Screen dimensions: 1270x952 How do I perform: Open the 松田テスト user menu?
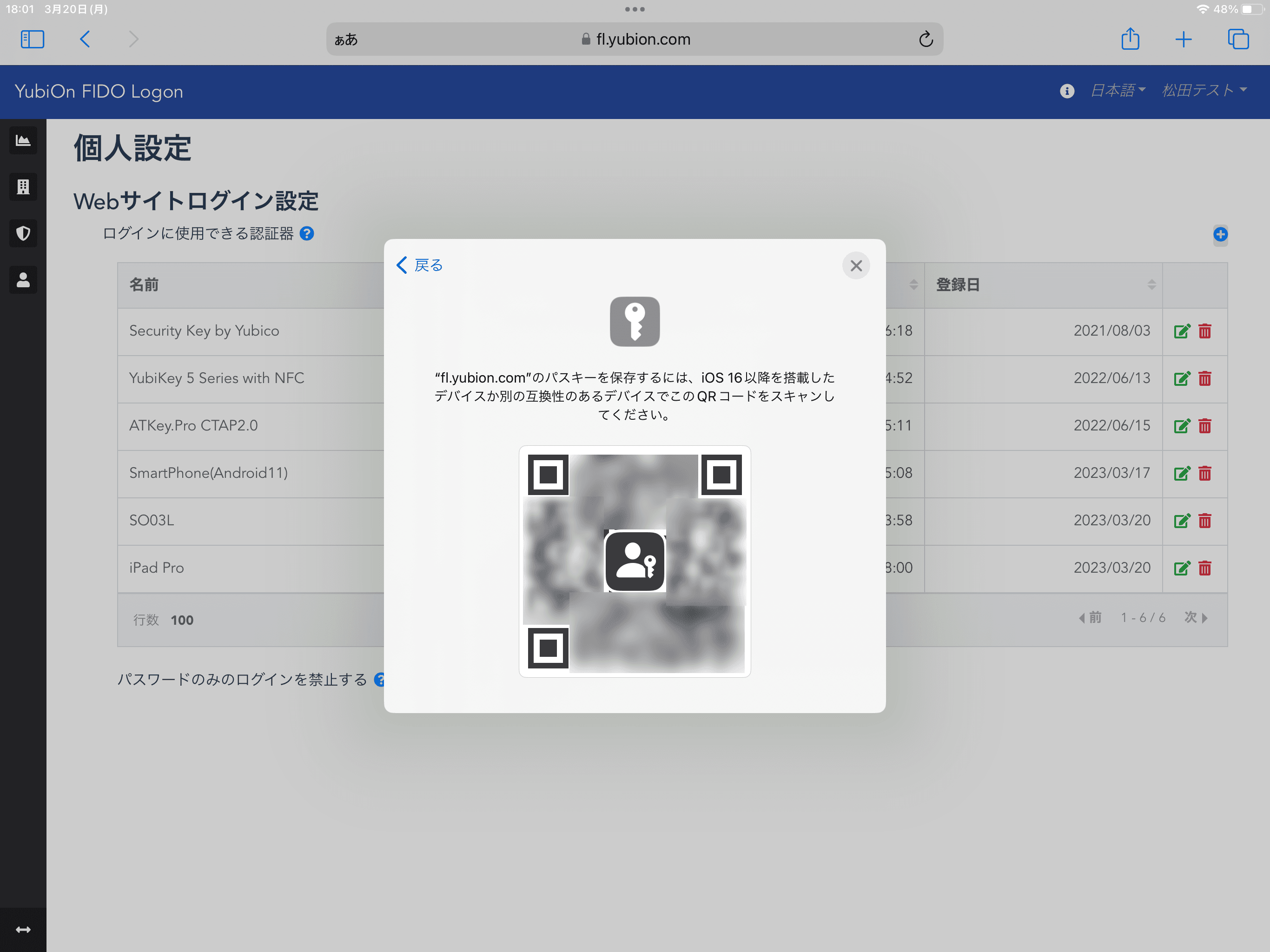[1204, 90]
